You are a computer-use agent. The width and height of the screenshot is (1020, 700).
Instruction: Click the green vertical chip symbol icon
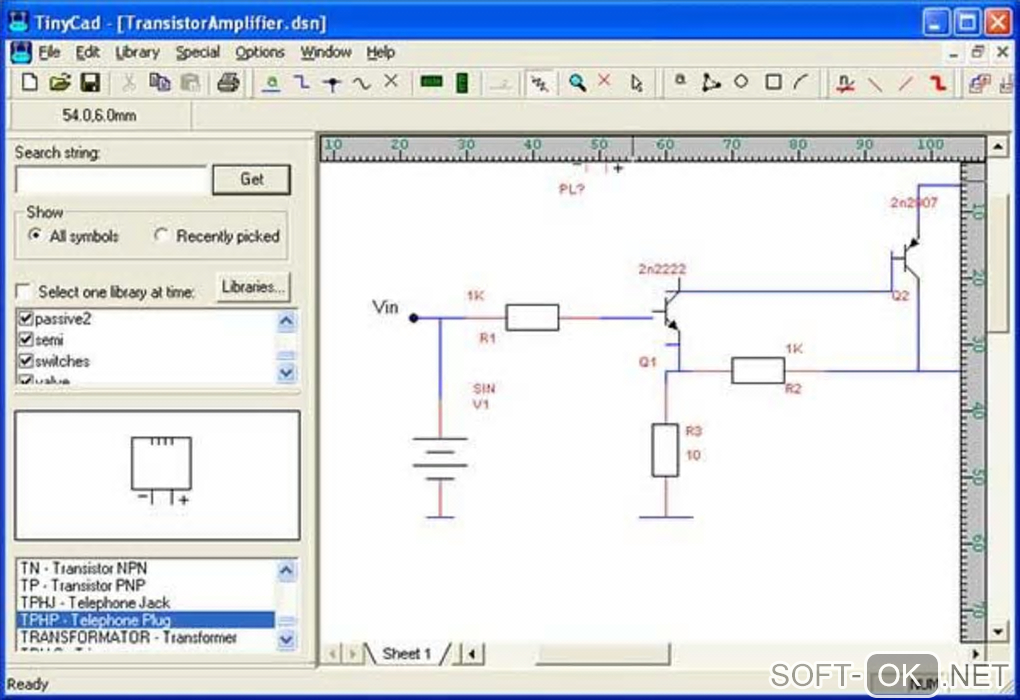[x=462, y=83]
